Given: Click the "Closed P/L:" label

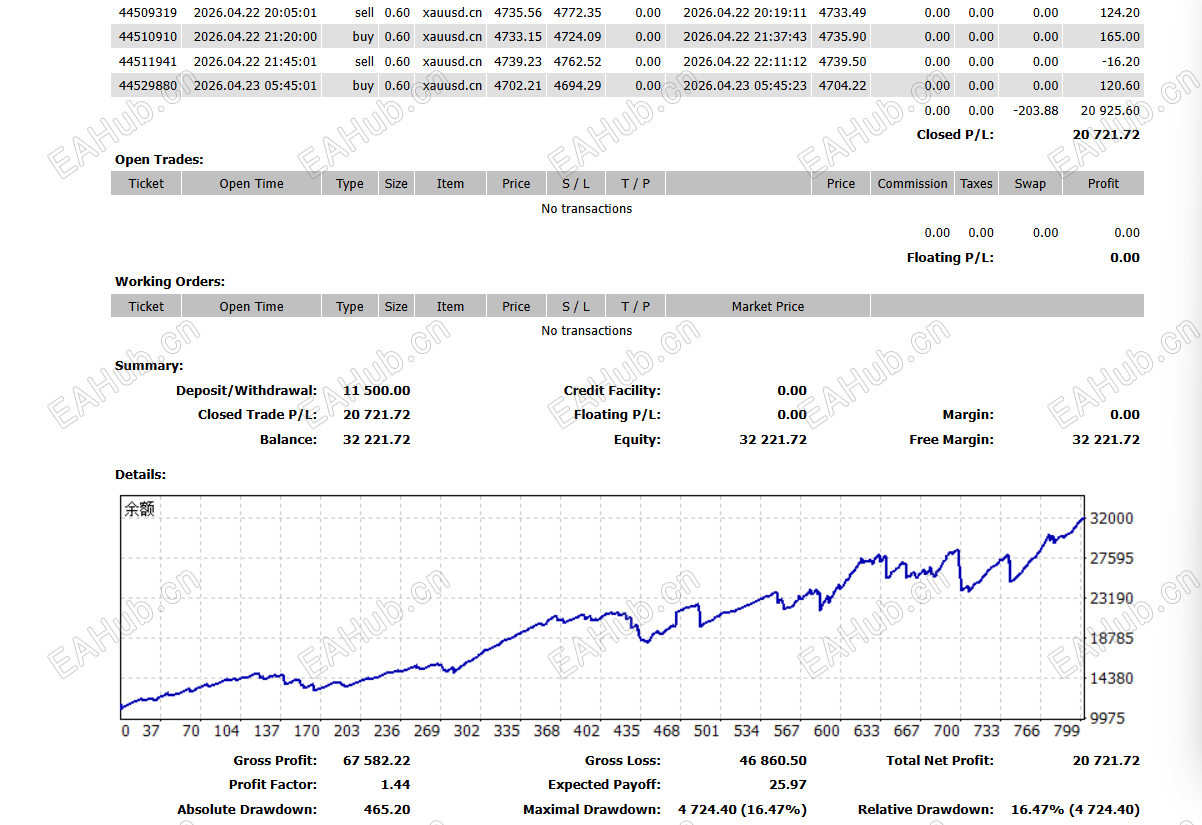Looking at the screenshot, I should point(955,134).
